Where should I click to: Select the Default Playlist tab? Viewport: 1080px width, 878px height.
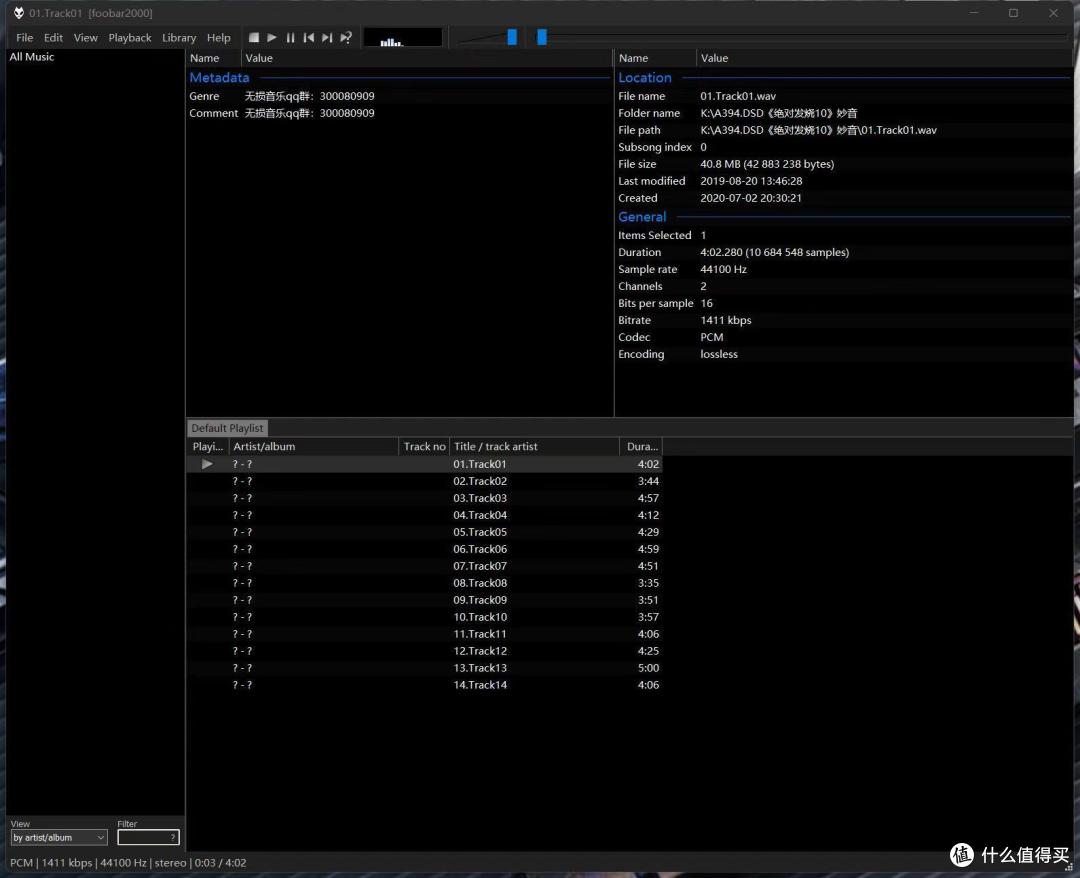tap(227, 428)
